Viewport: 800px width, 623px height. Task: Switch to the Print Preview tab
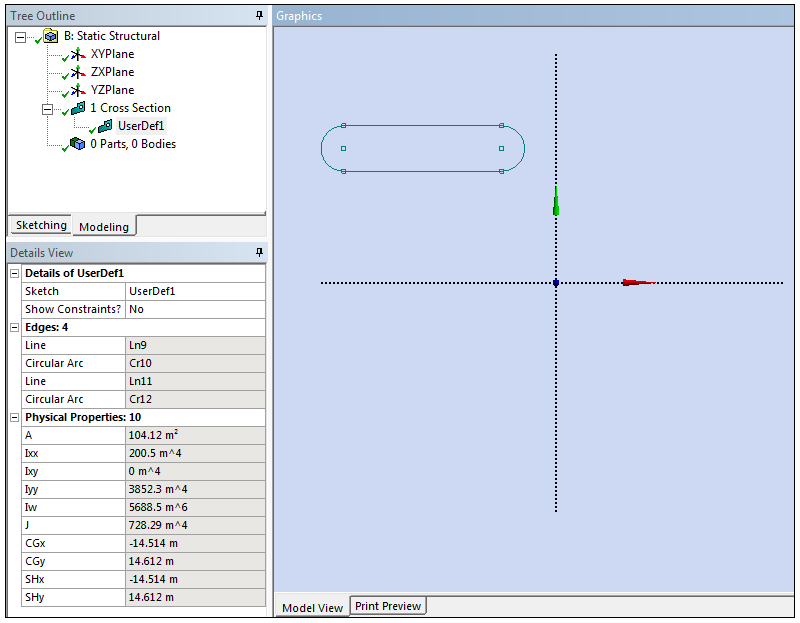tap(388, 606)
